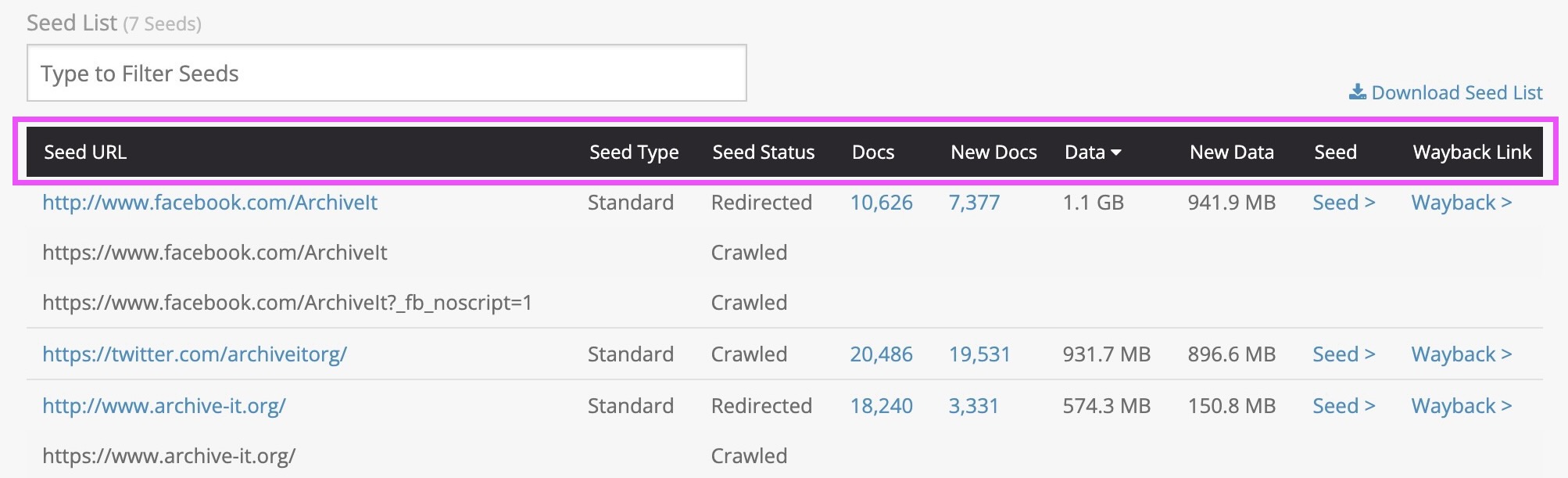
Task: Open the http://www.facebook.com/ArchiveIt seed URL
Action: pyautogui.click(x=209, y=203)
